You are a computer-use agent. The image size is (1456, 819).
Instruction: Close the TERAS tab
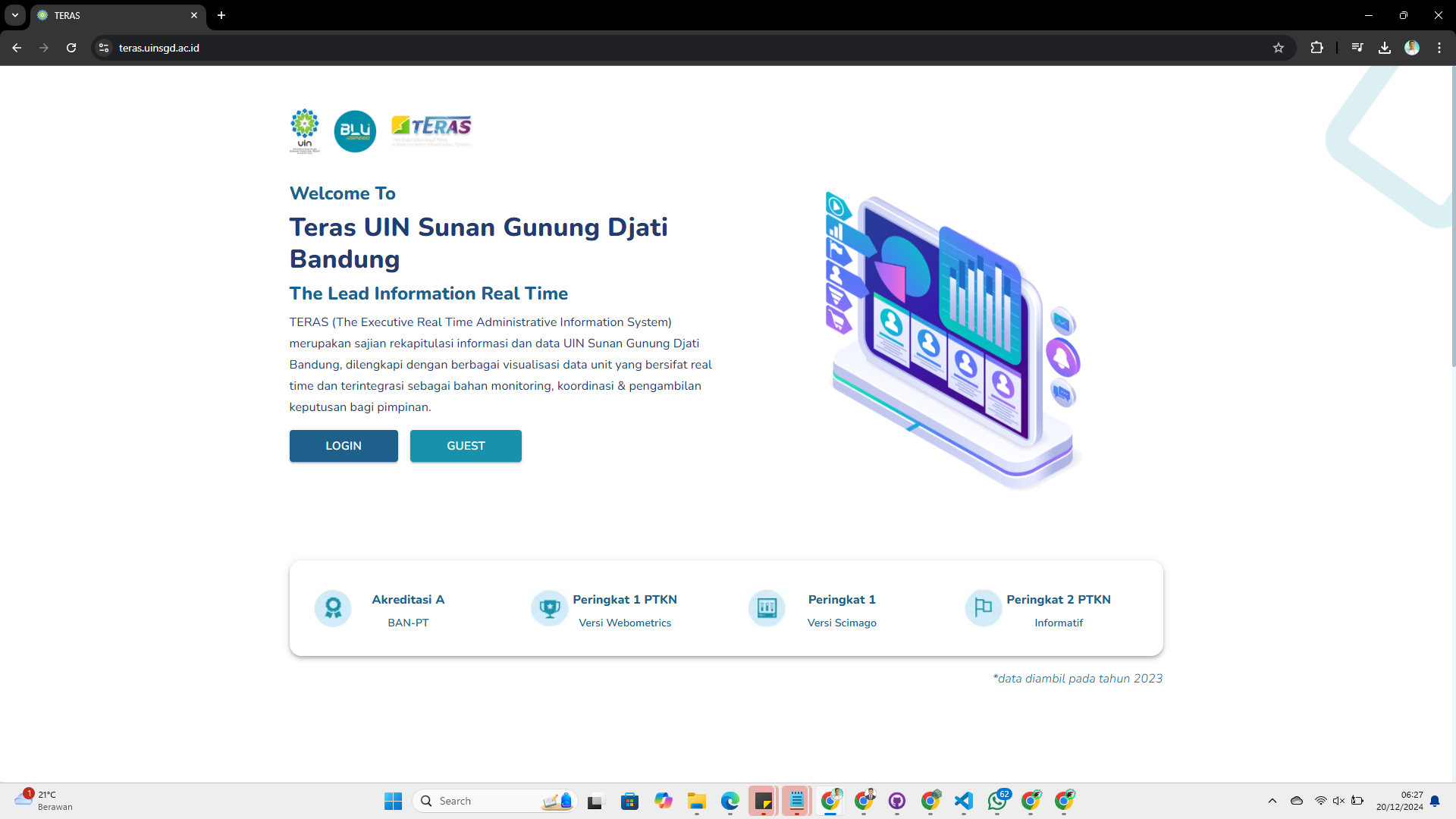click(x=194, y=15)
